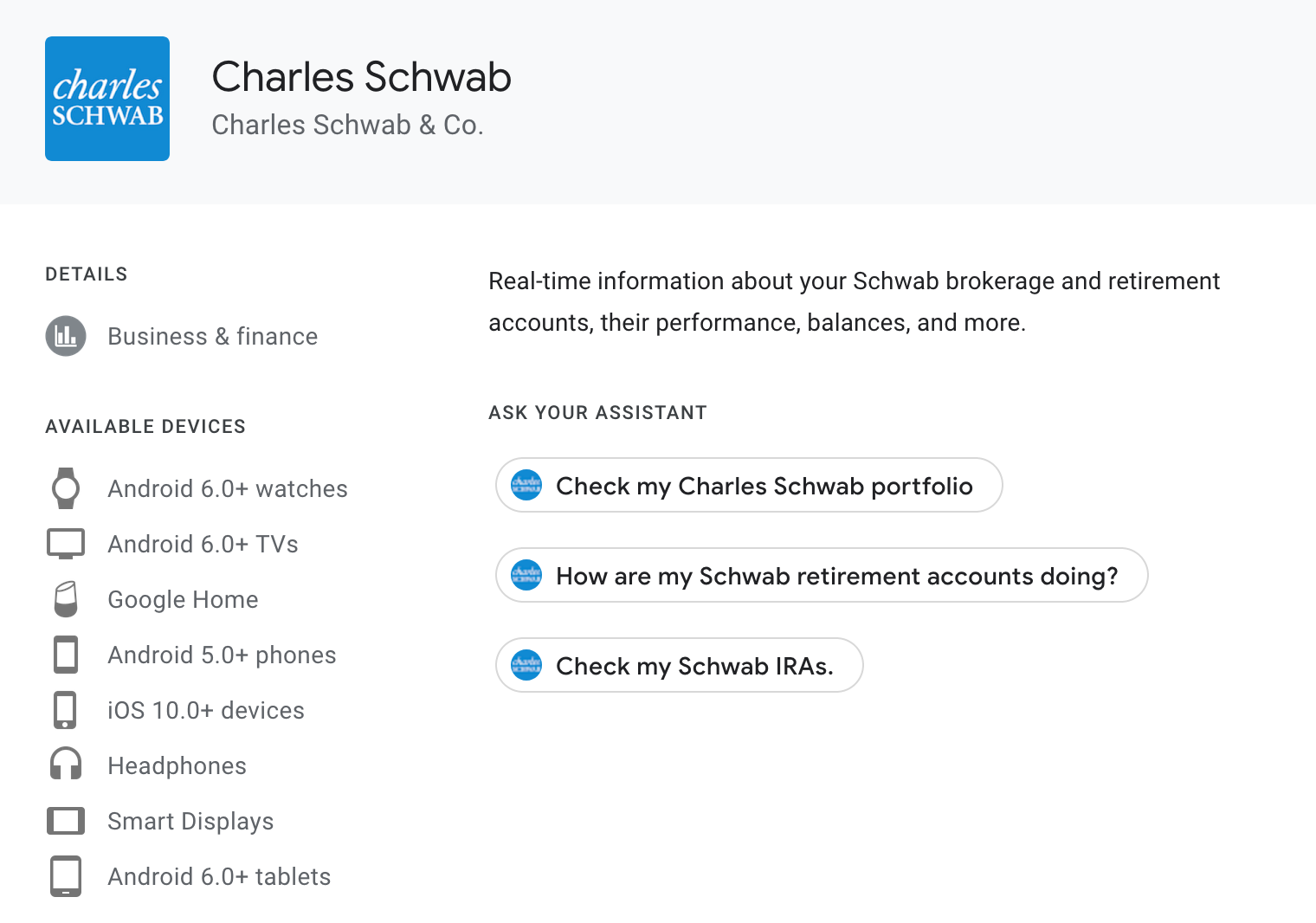Image resolution: width=1316 pixels, height=923 pixels.
Task: Click the Smart Displays icon
Action: pyautogui.click(x=66, y=821)
